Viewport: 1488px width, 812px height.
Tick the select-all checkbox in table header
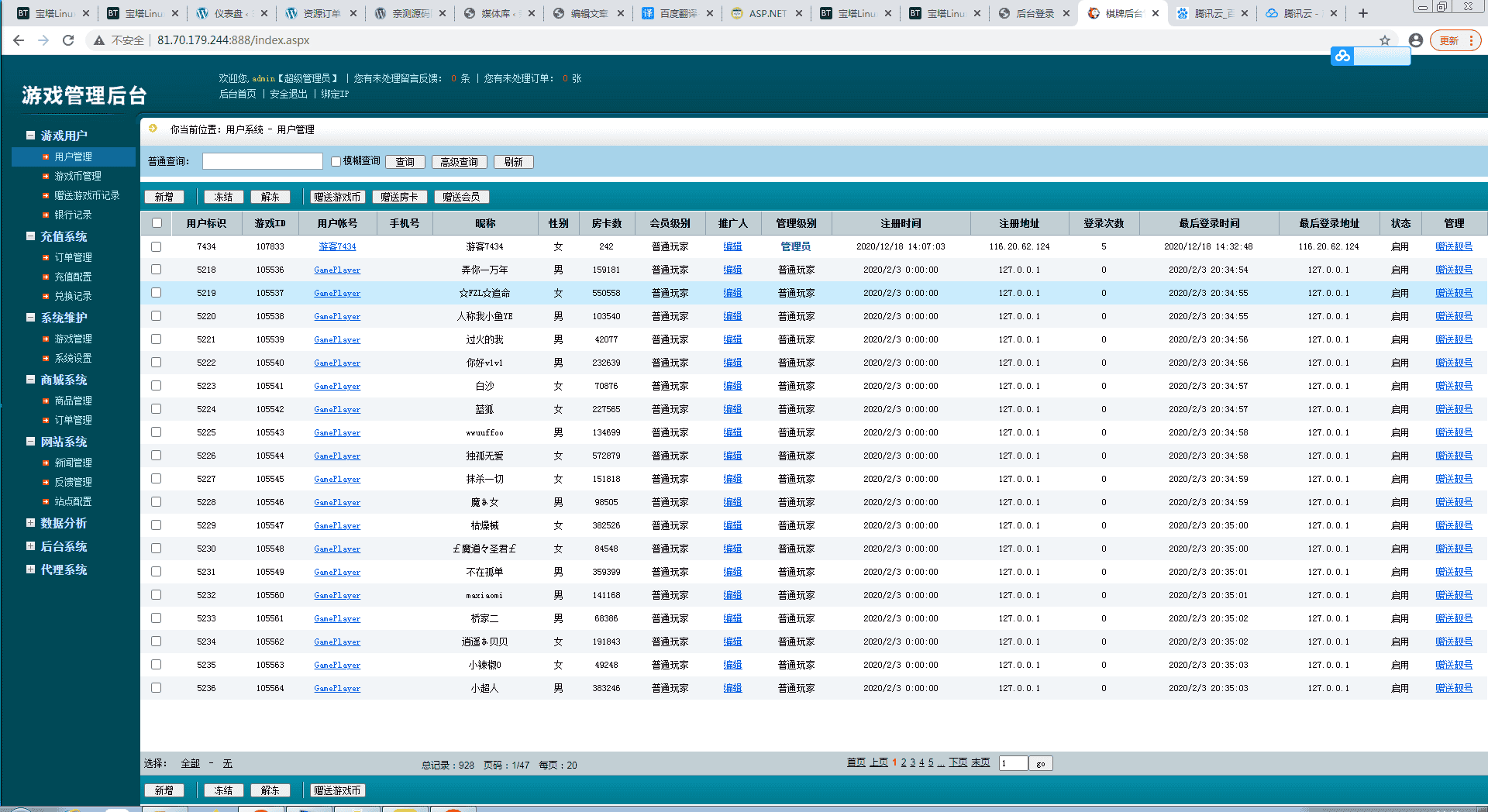pos(157,223)
